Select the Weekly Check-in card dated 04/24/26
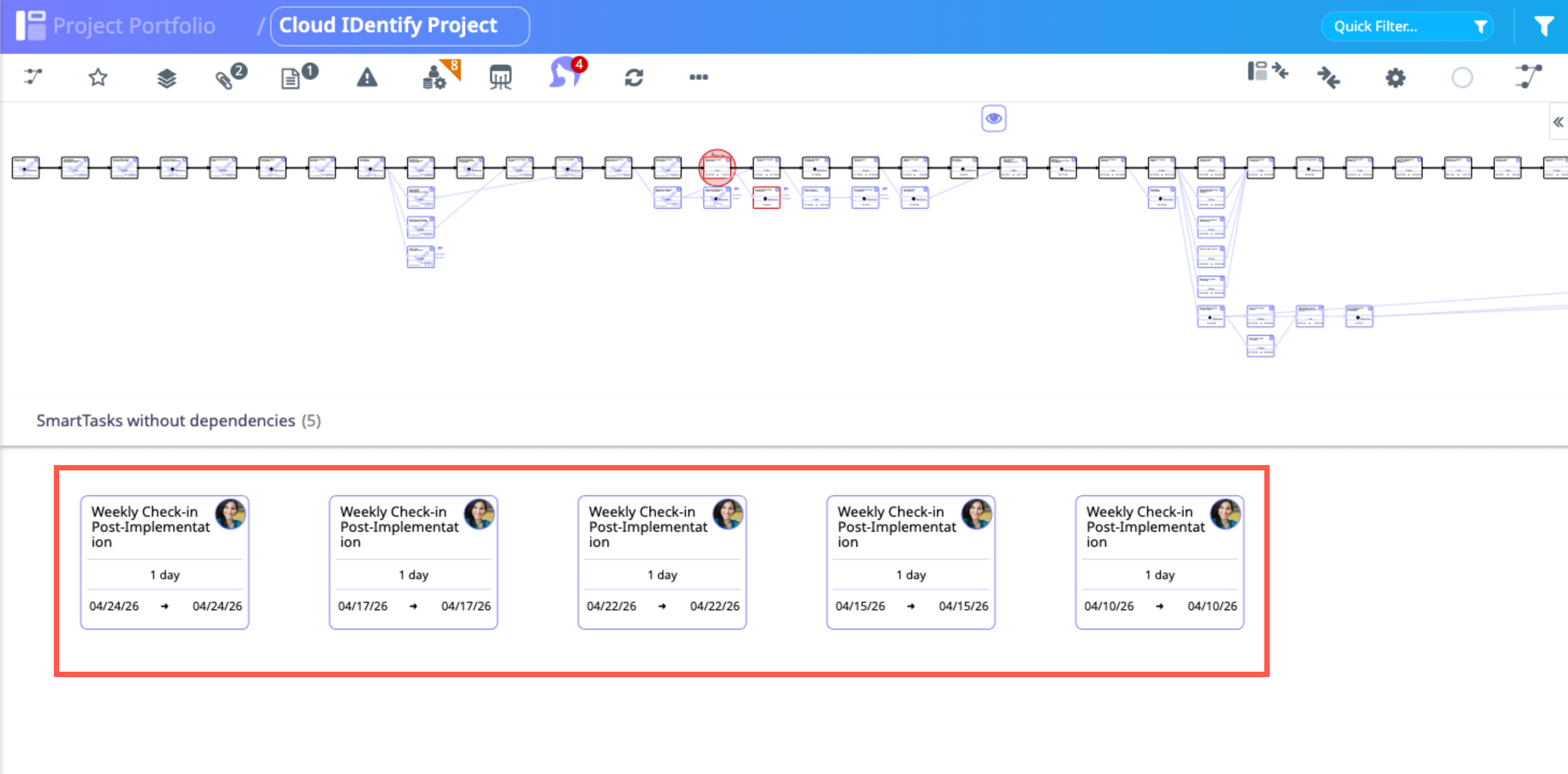 tap(164, 562)
